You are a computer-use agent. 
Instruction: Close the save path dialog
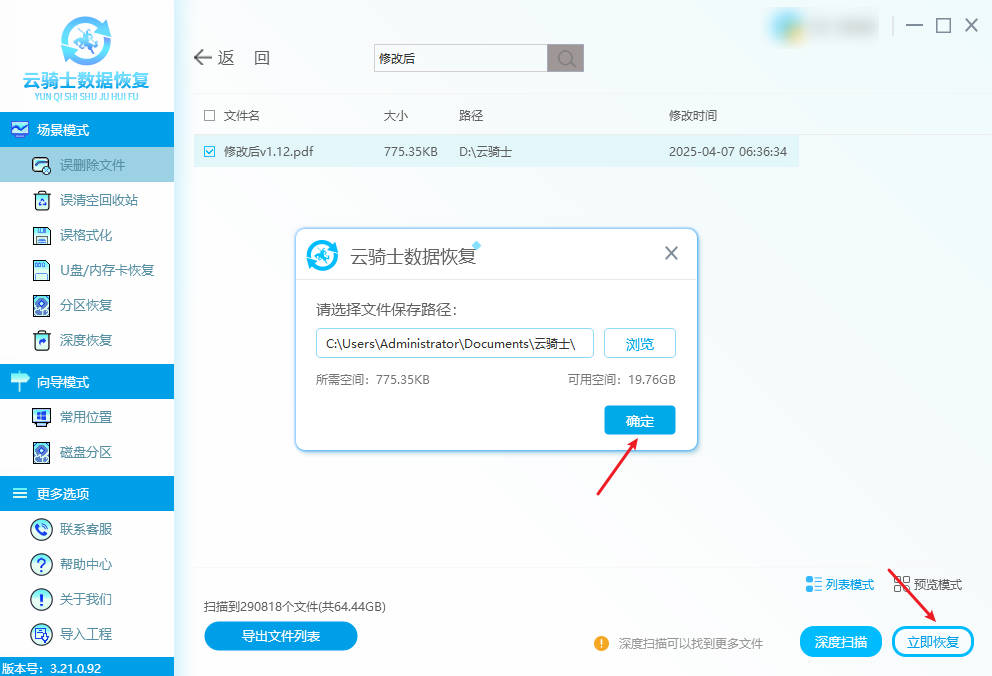[671, 254]
